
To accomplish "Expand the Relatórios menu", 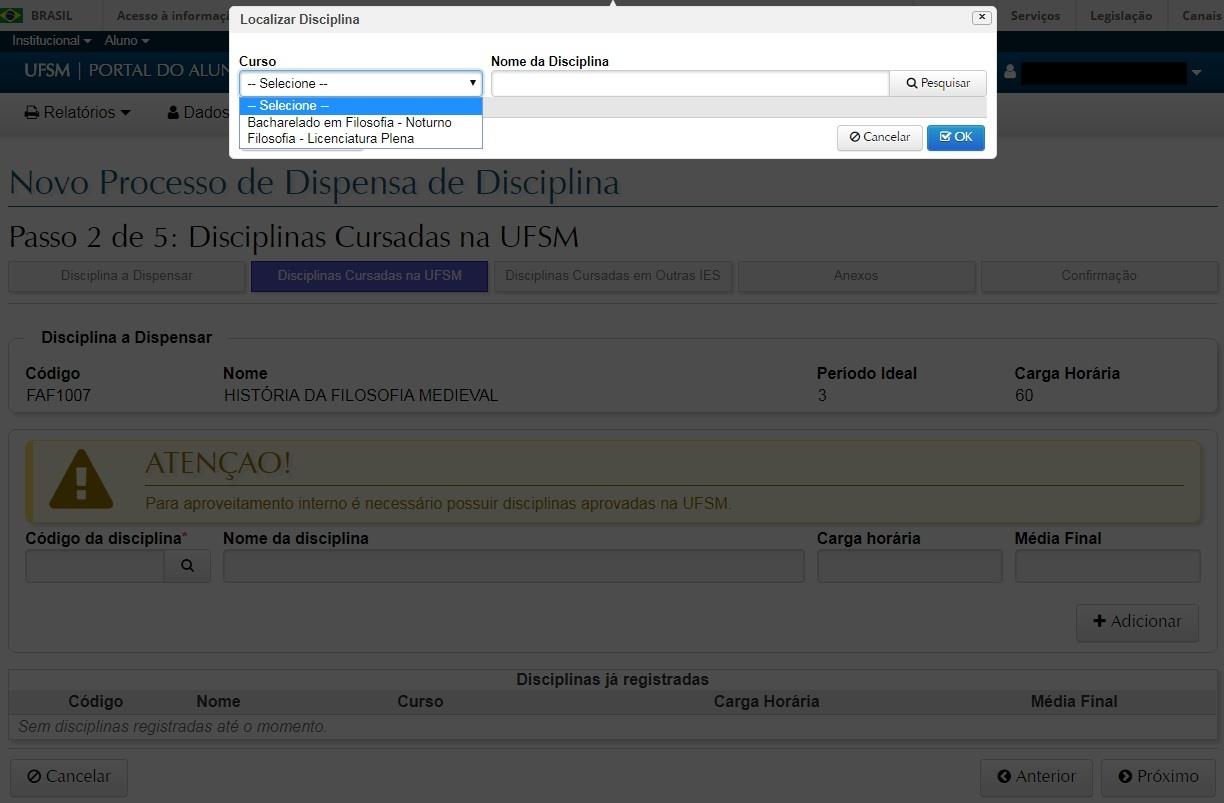I will coord(78,113).
